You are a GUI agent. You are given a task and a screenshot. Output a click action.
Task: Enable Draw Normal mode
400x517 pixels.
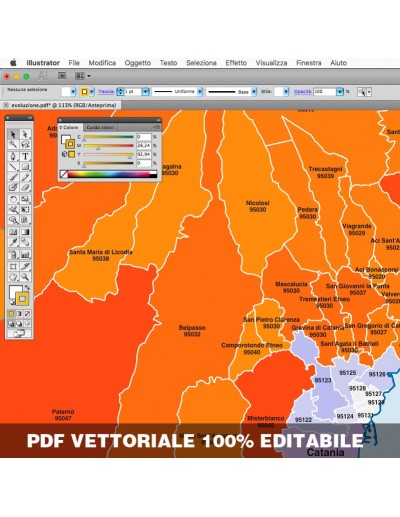(11, 323)
